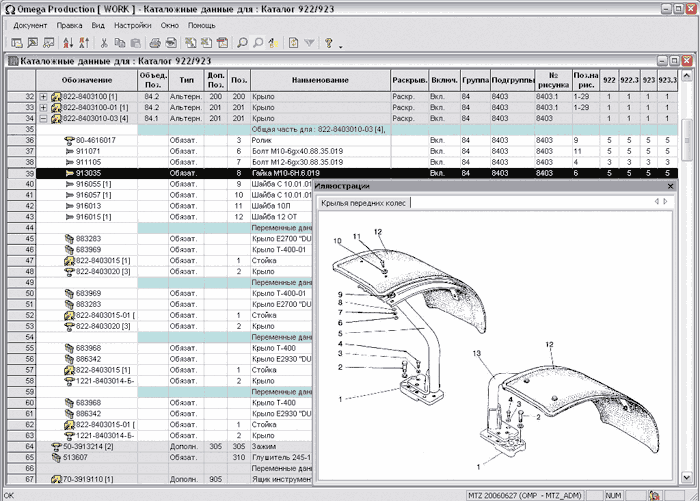Export to PDF with the red document icon

(222, 43)
